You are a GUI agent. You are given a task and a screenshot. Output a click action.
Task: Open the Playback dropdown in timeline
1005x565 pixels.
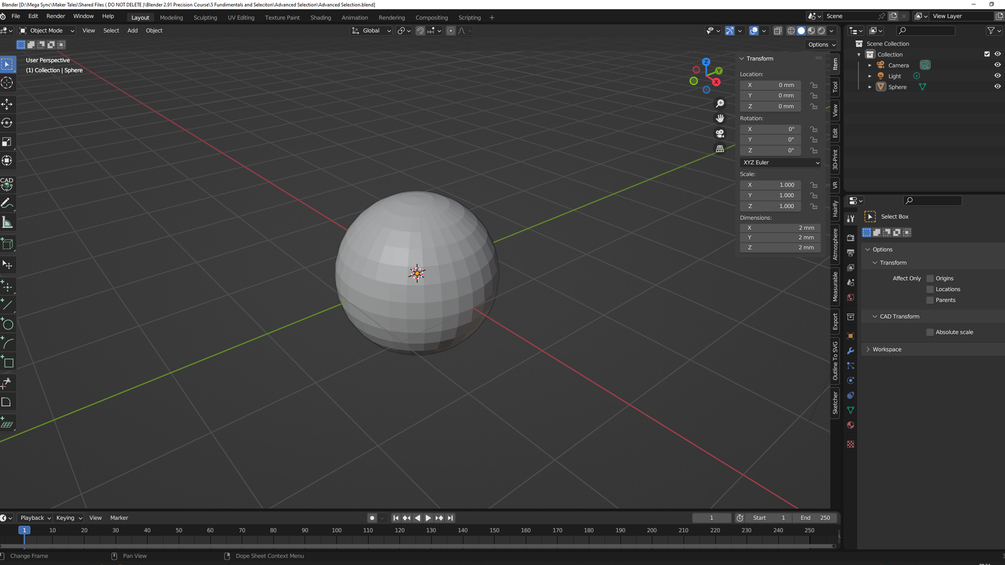35,518
